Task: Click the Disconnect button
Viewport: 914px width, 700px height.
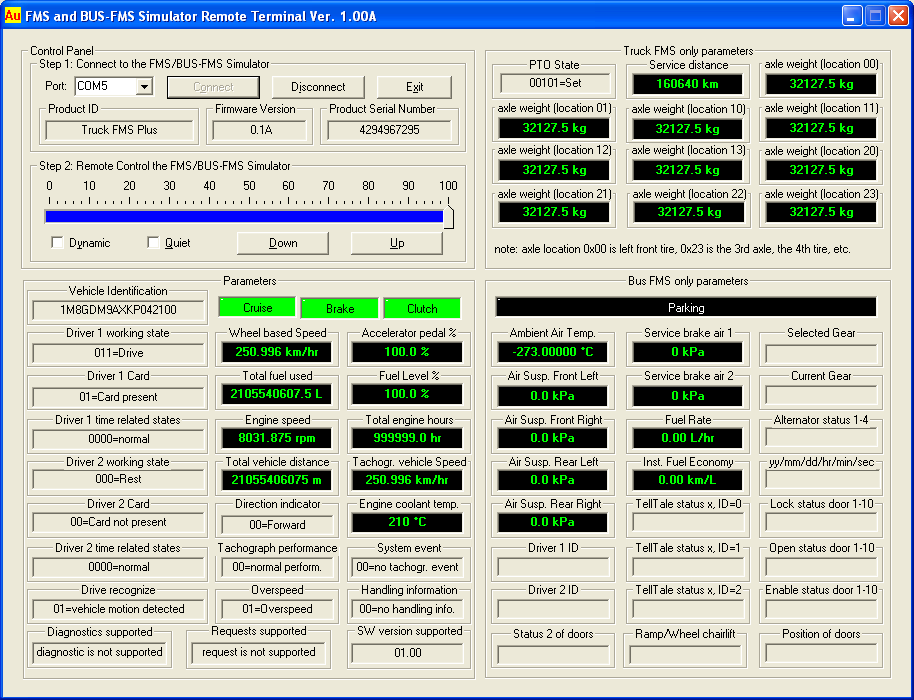Action: (318, 87)
